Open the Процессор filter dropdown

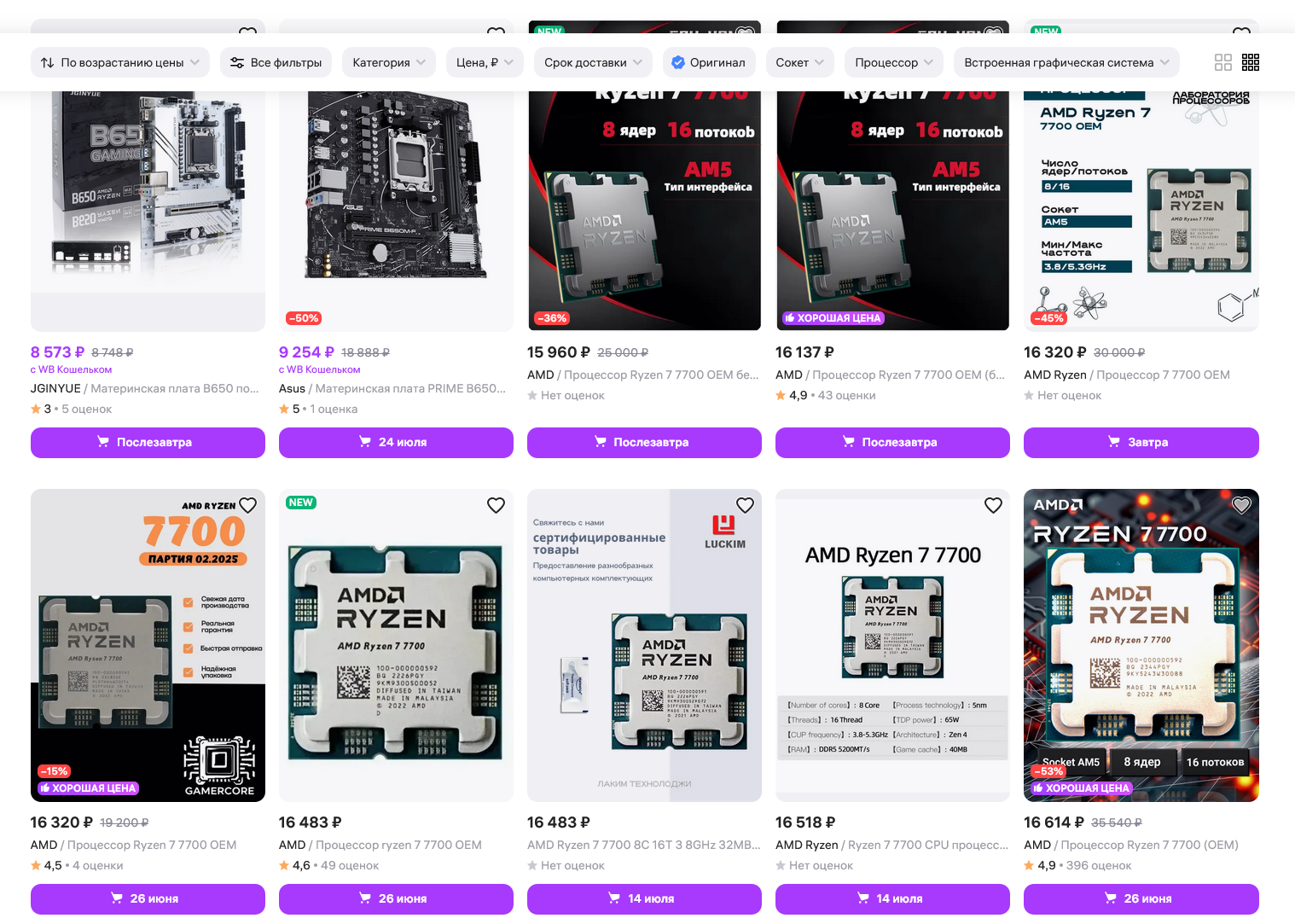click(894, 62)
